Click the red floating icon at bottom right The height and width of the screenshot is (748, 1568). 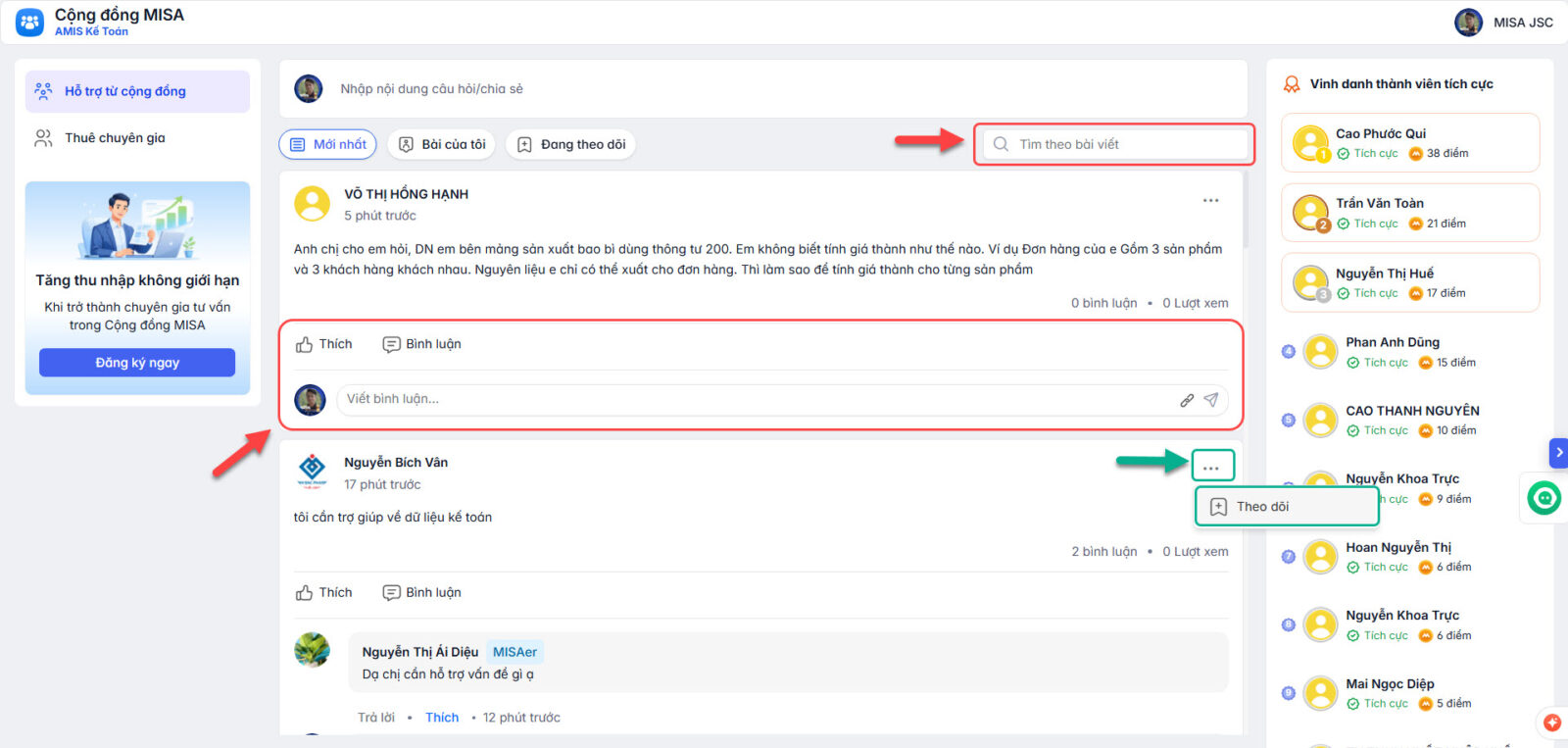coord(1552,723)
